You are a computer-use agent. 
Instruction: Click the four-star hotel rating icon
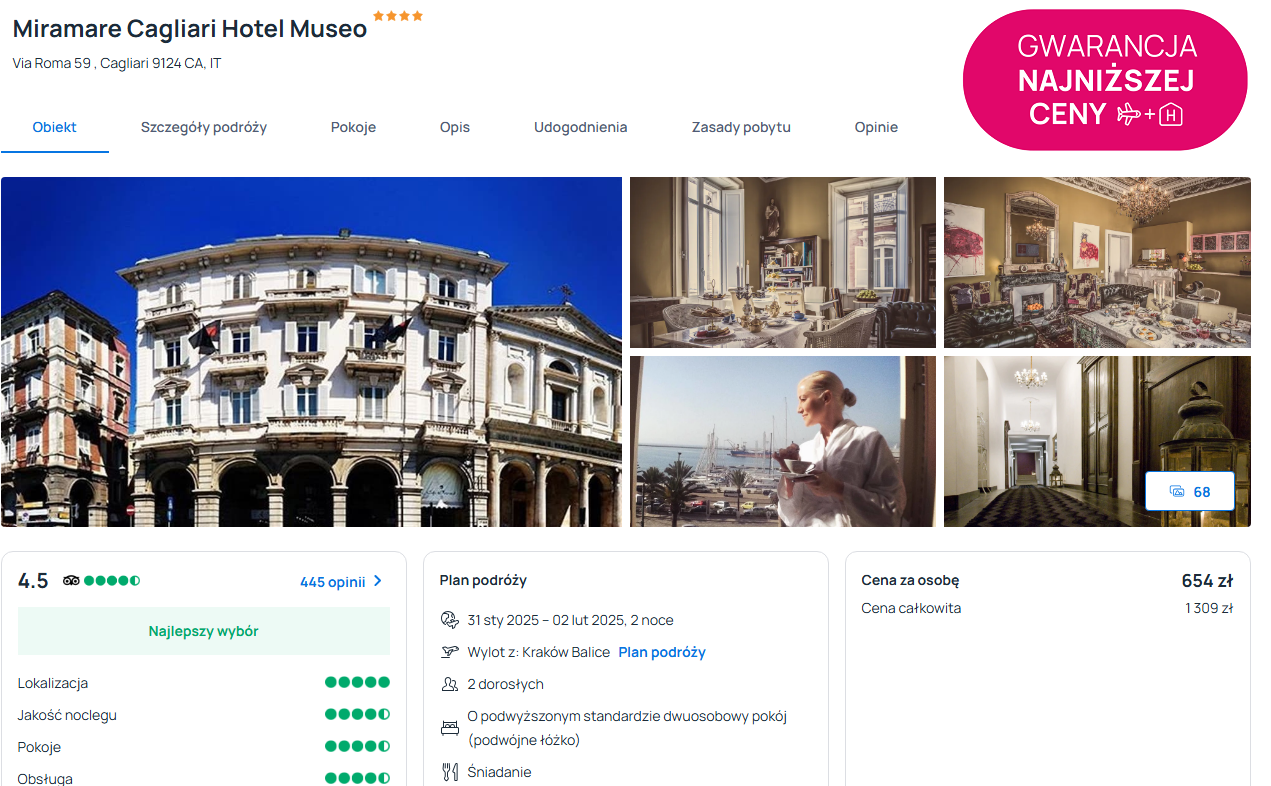pos(398,16)
